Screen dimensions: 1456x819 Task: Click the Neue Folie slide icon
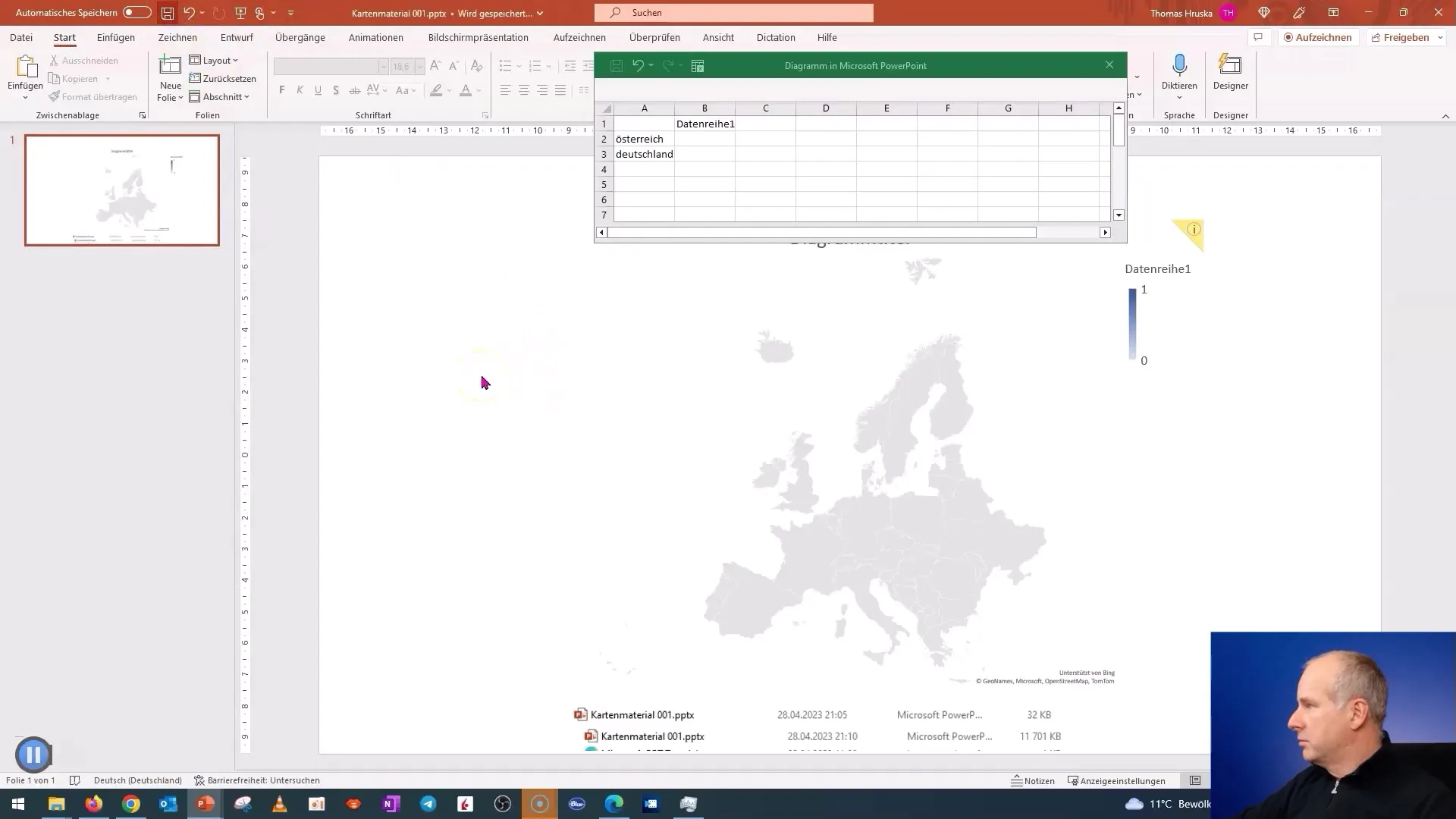170,66
